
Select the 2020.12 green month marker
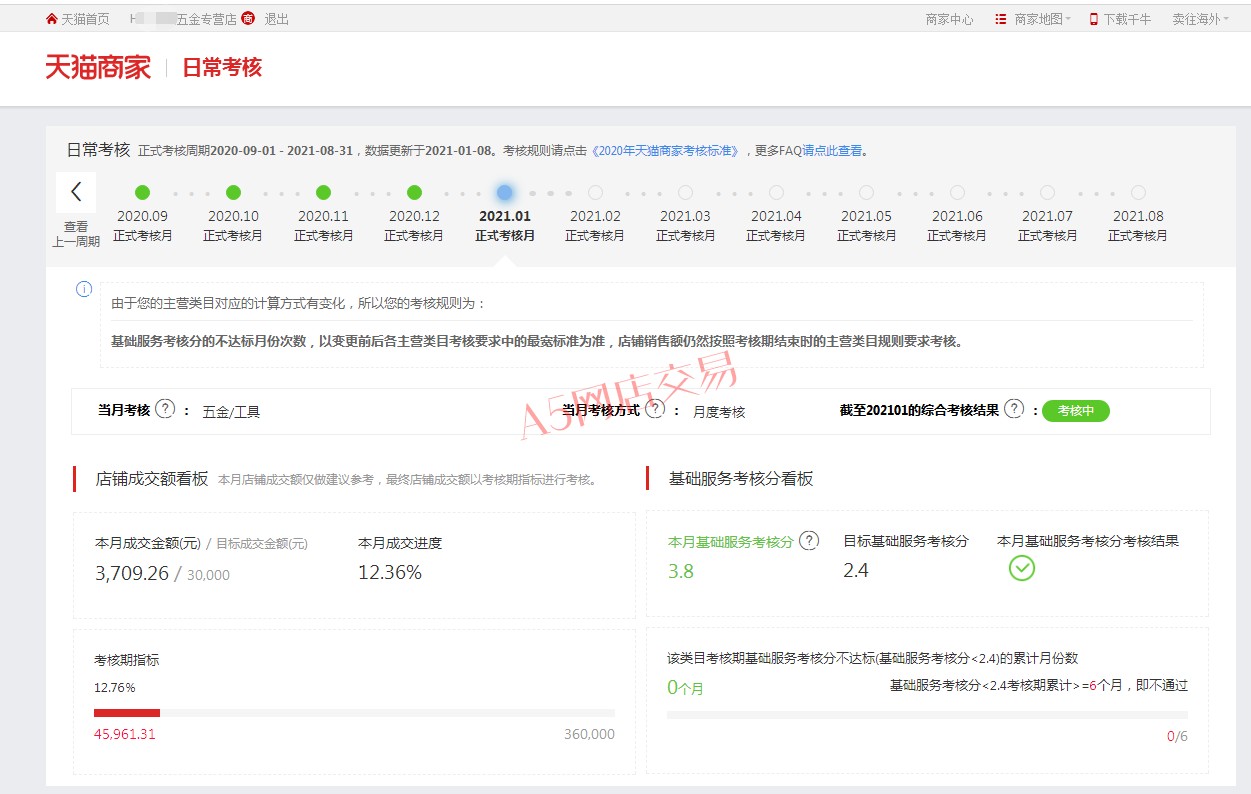(x=414, y=192)
